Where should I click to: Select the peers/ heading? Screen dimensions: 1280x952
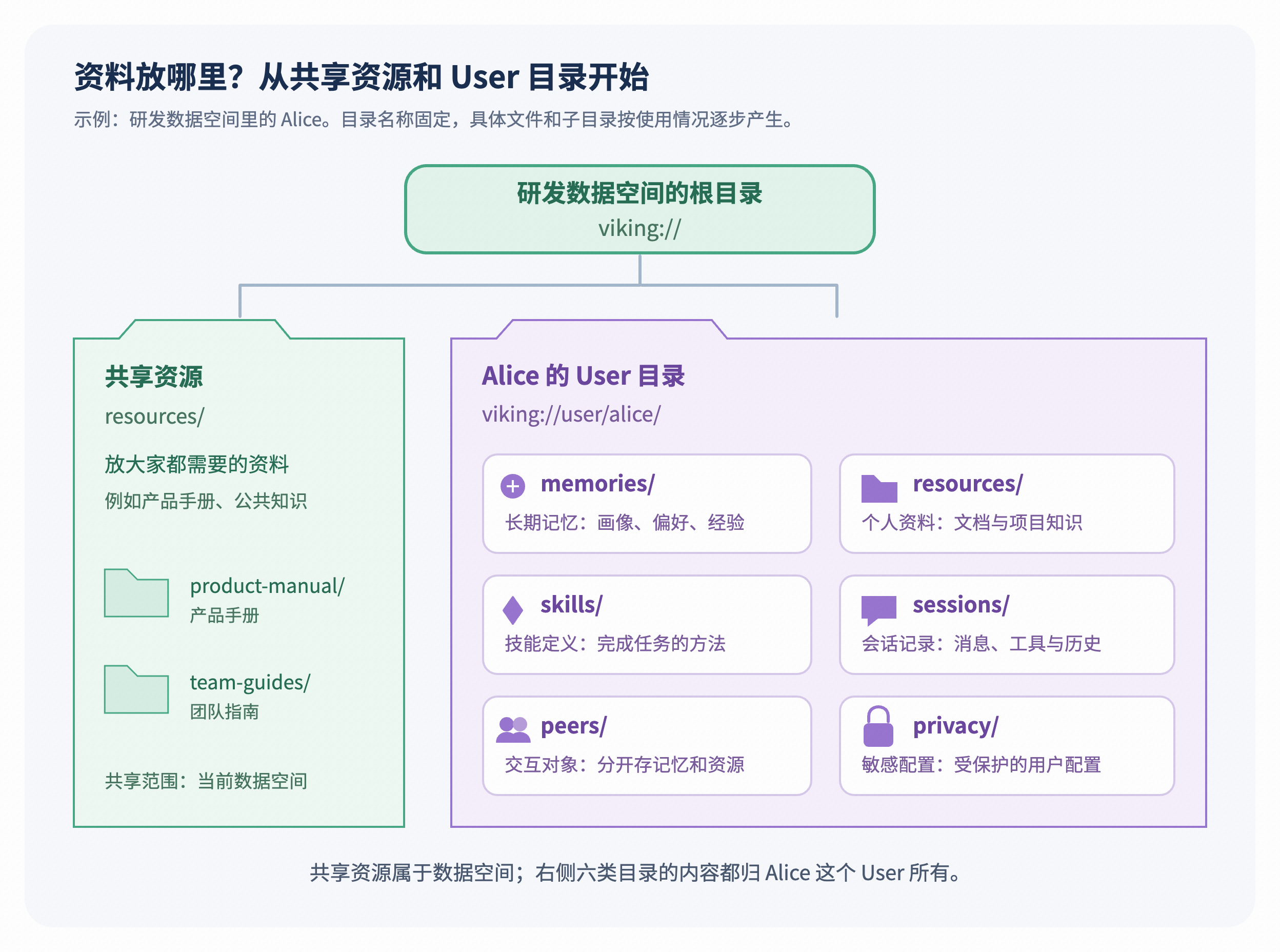(x=573, y=726)
